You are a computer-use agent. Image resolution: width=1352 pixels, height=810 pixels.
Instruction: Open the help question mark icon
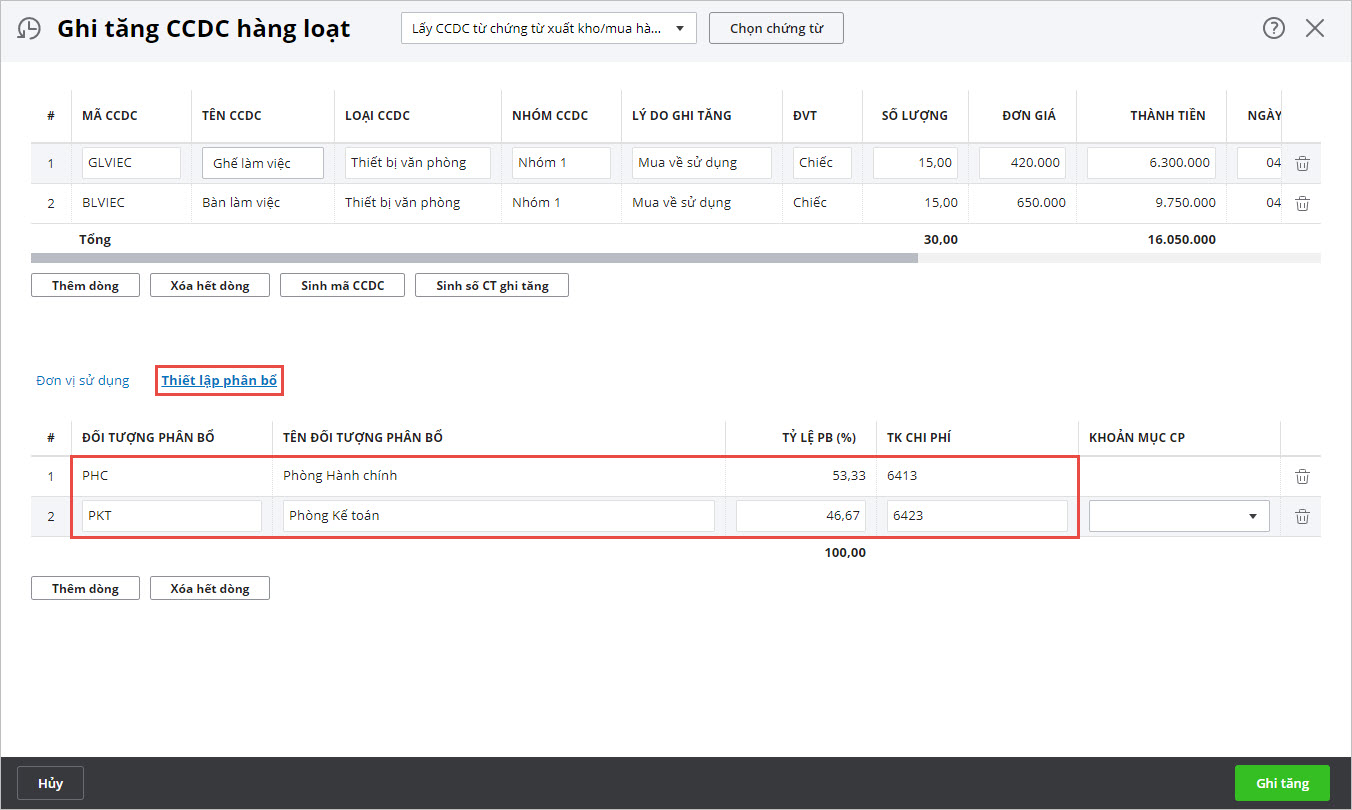coord(1273,28)
